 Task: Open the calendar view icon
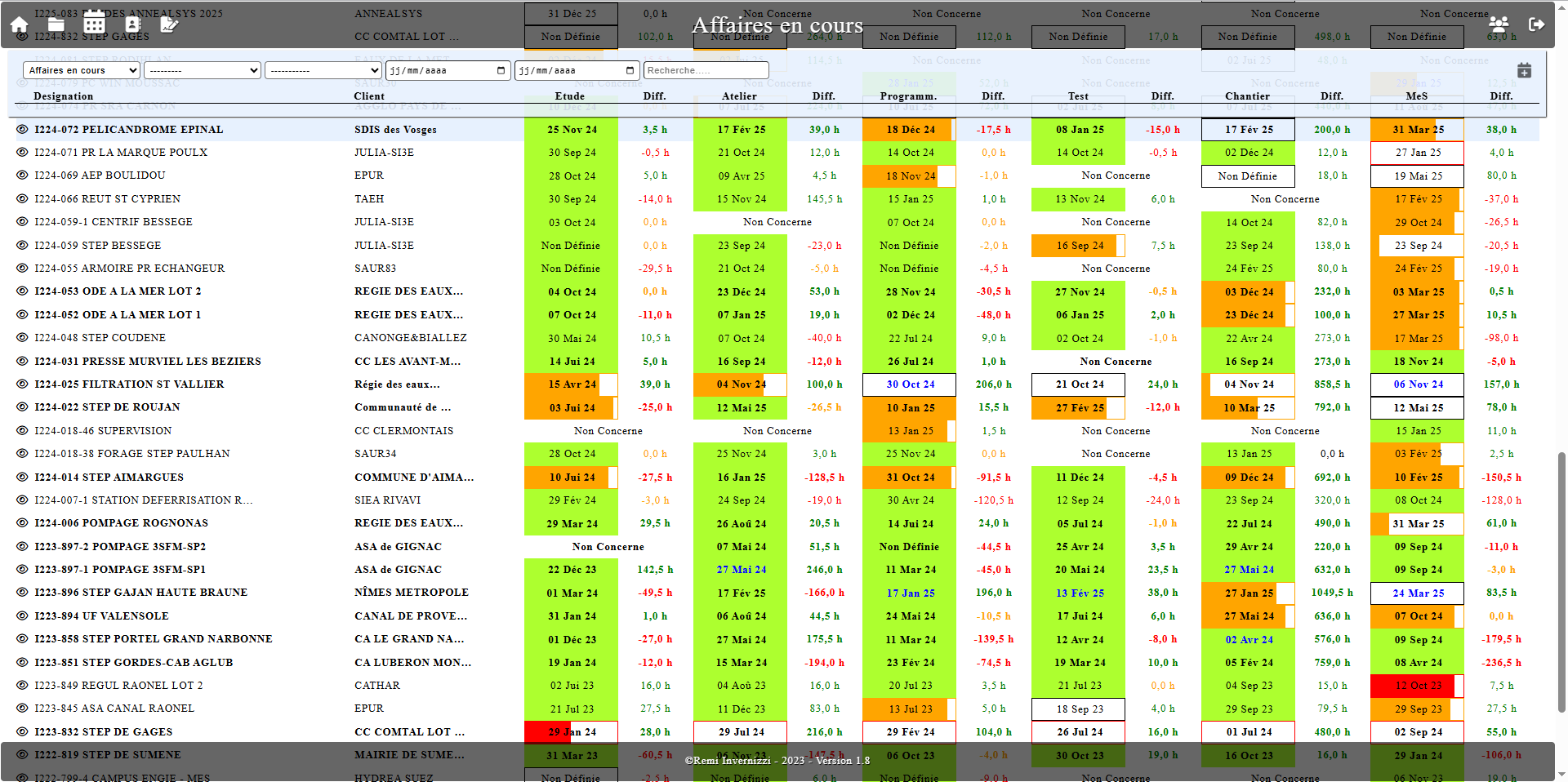pyautogui.click(x=95, y=22)
